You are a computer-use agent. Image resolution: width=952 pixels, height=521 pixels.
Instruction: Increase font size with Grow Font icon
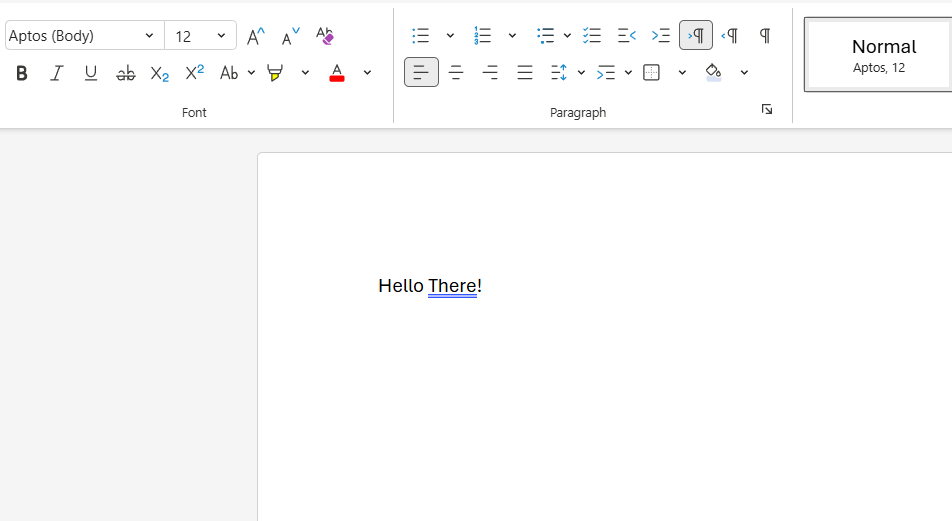pyautogui.click(x=256, y=36)
